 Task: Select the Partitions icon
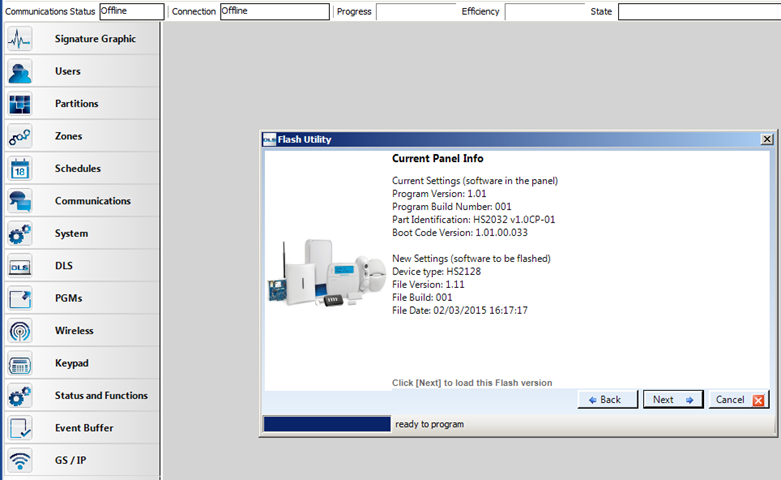pyautogui.click(x=20, y=104)
